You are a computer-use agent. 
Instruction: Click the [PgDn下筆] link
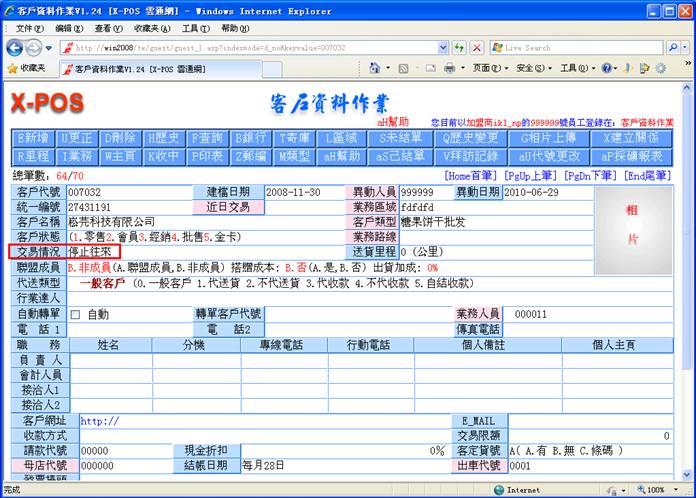pyautogui.click(x=591, y=176)
